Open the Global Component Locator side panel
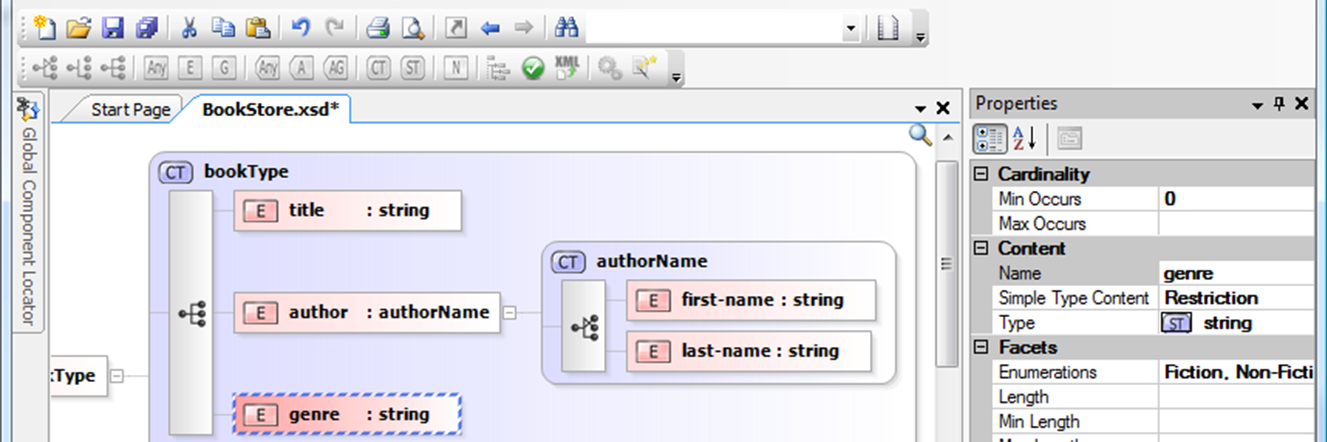Image resolution: width=1327 pixels, height=442 pixels. coord(29,212)
